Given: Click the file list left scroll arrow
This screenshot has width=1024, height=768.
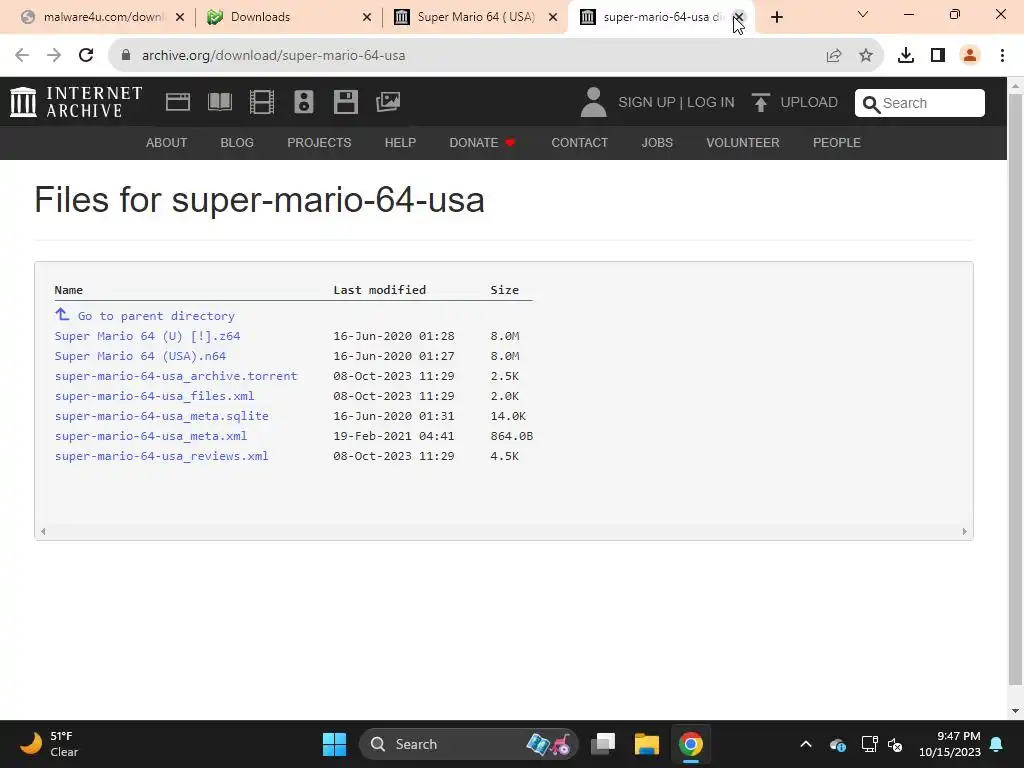Looking at the screenshot, I should pos(43,532).
